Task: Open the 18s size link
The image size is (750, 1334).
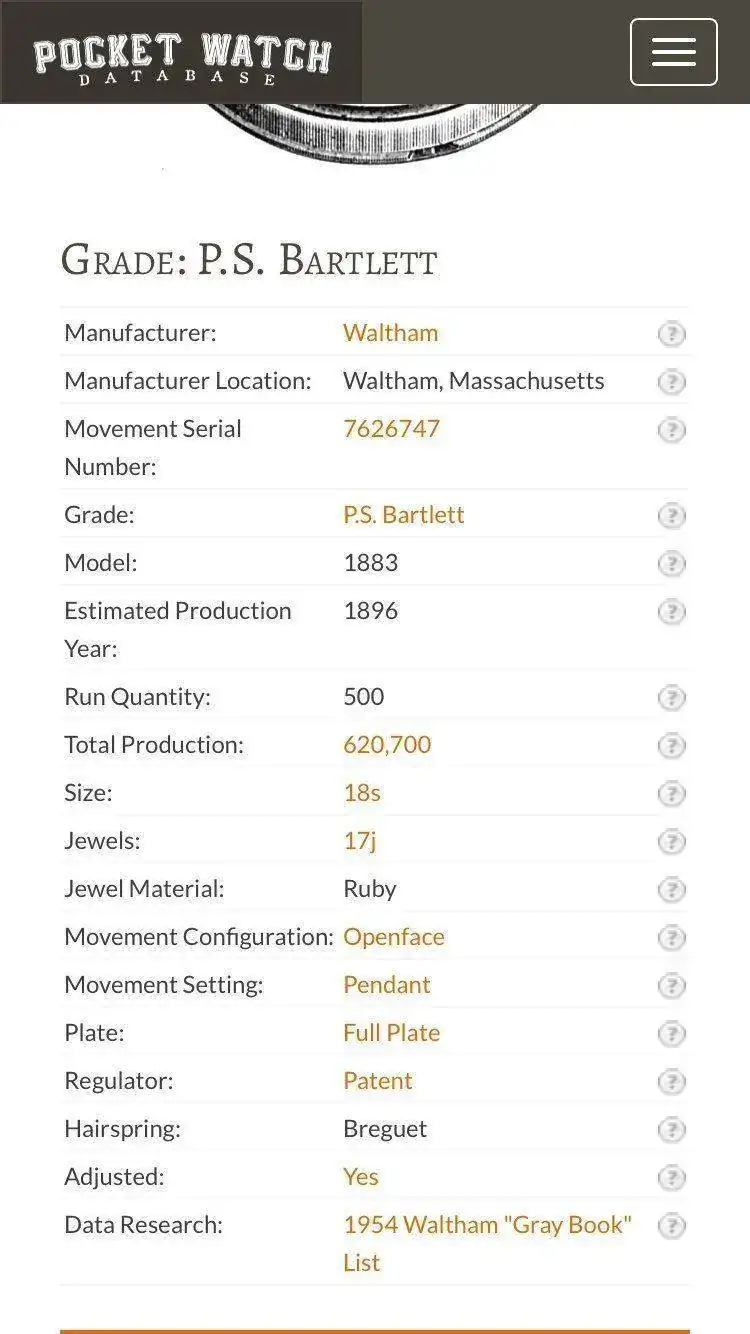Action: click(362, 793)
